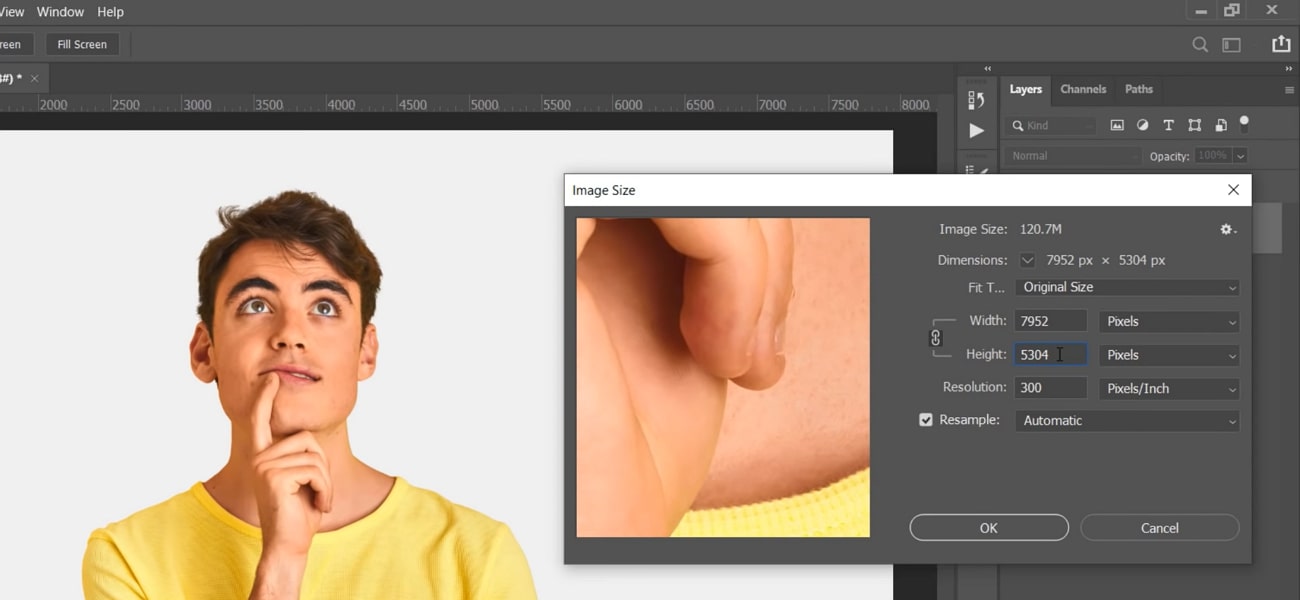
Task: Toggle the constrain proportions chain-link icon
Action: pyautogui.click(x=936, y=338)
